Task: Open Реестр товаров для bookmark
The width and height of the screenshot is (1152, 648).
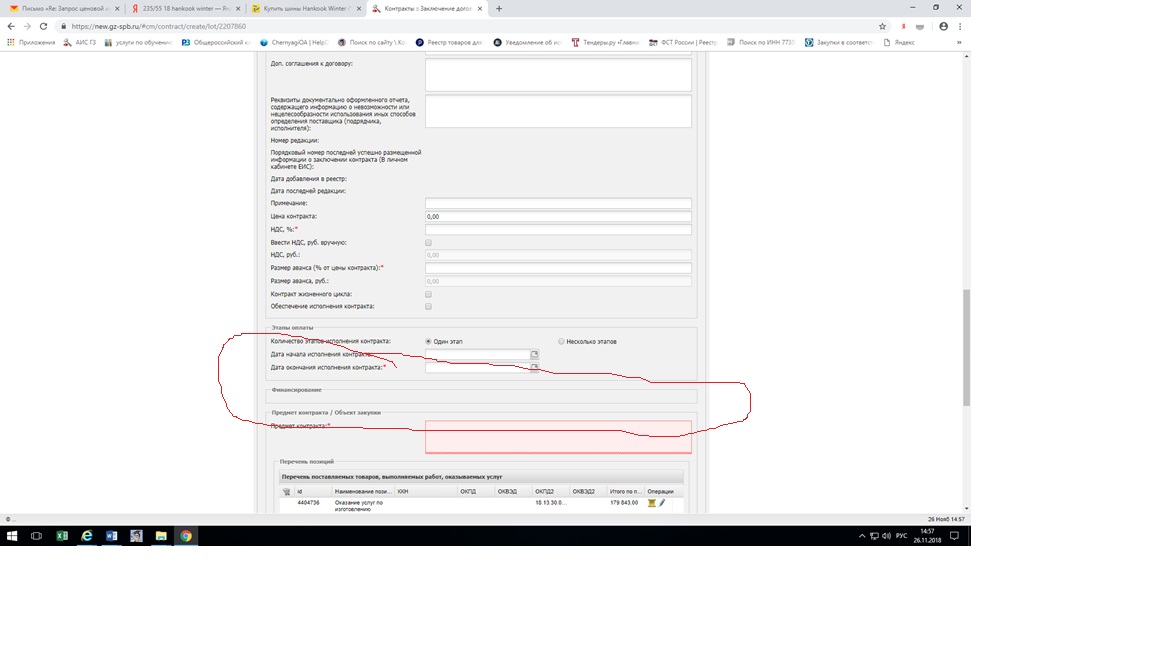Action: [449, 43]
